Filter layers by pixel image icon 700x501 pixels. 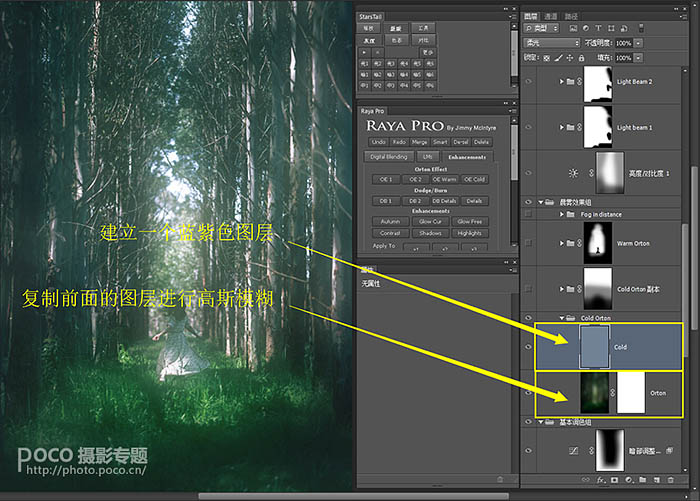tap(573, 28)
